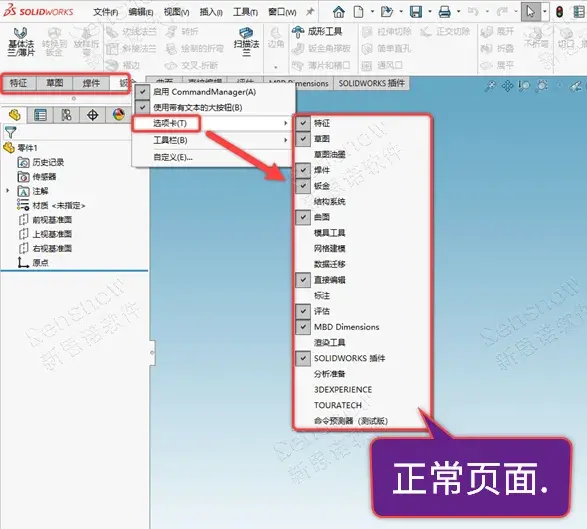Switch to PropertyManager panel tab
This screenshot has width=587, height=529.
[x=40, y=115]
